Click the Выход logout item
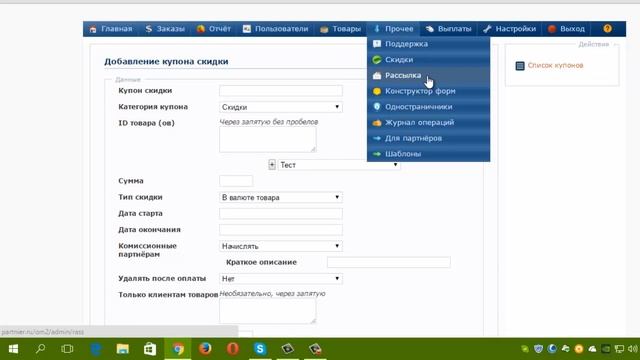The width and height of the screenshot is (640, 360). click(x=567, y=29)
